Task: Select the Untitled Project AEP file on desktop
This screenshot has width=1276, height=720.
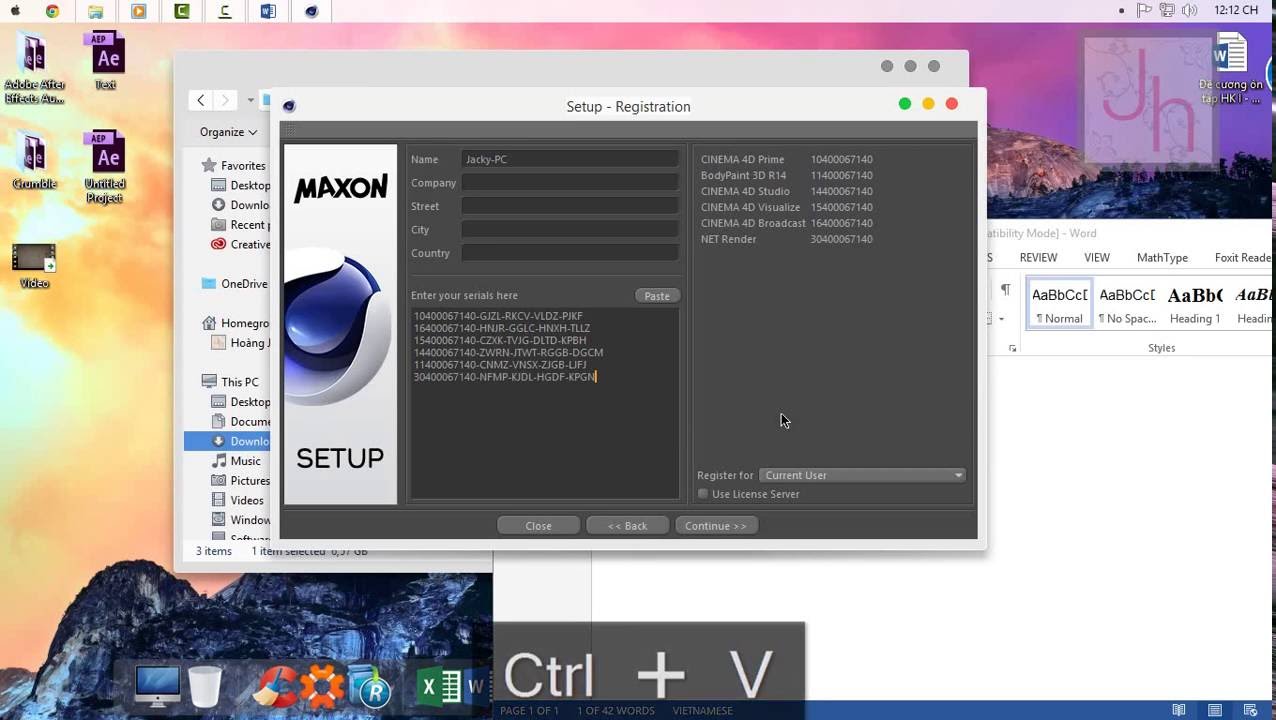Action: 105,166
